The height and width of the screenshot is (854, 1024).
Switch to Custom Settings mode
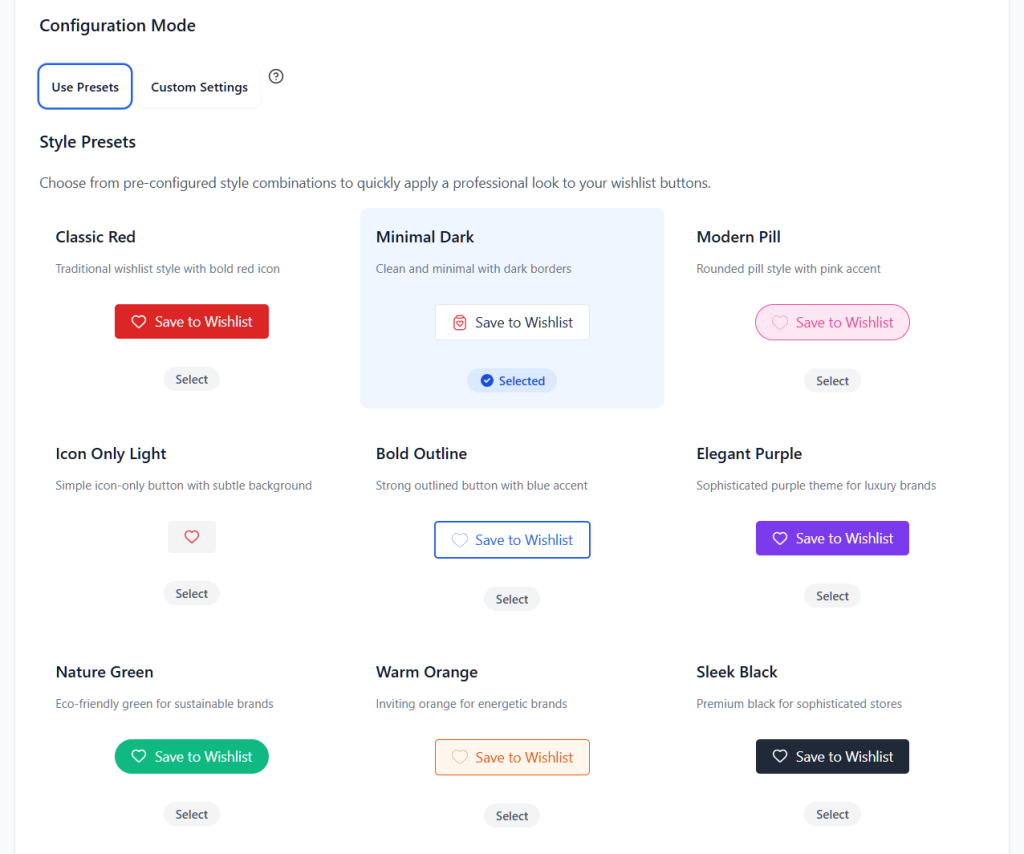click(199, 87)
